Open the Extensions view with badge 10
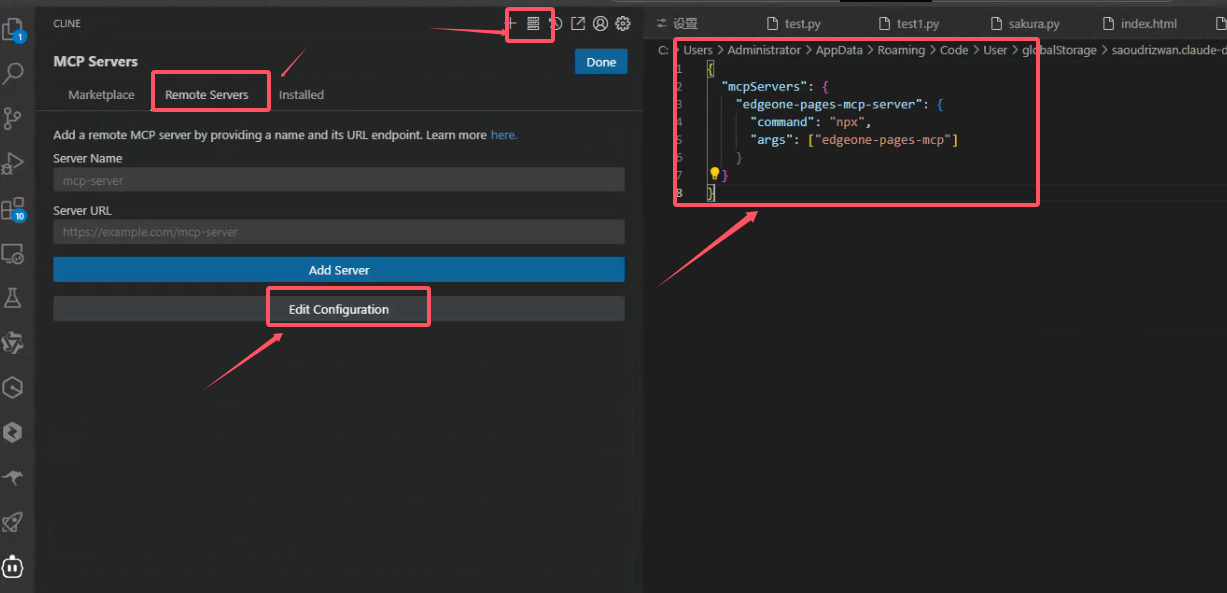 (13, 209)
